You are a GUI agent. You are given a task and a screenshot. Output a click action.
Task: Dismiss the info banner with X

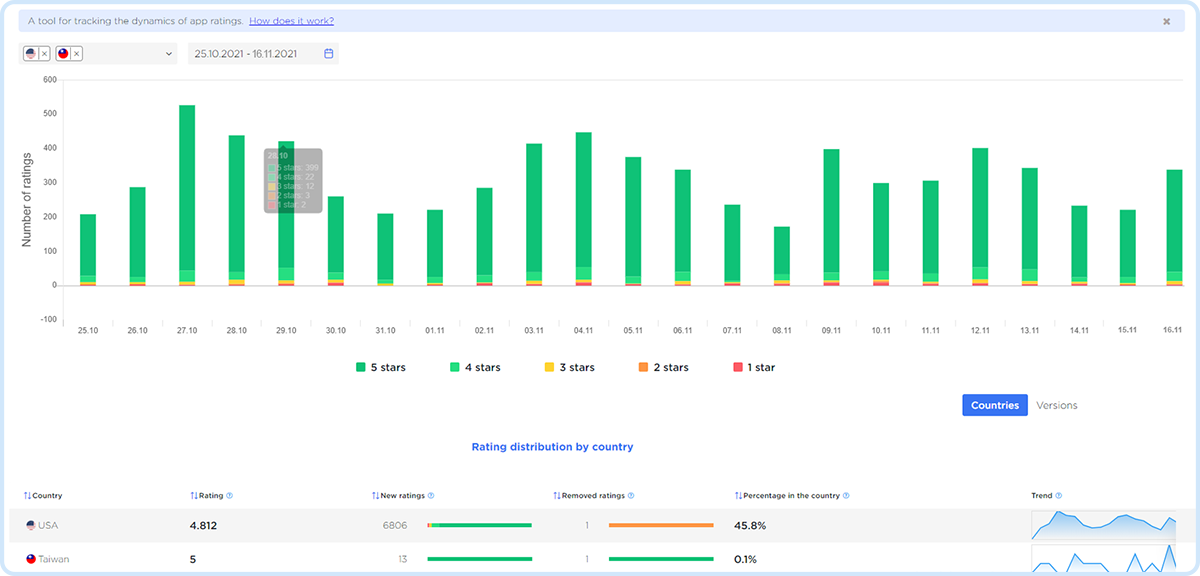(1166, 21)
